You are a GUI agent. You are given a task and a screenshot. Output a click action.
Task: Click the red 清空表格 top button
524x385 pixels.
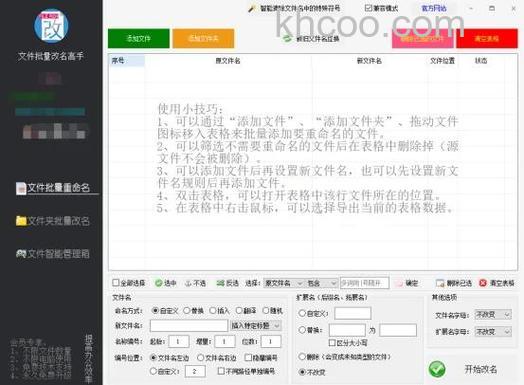[487, 38]
